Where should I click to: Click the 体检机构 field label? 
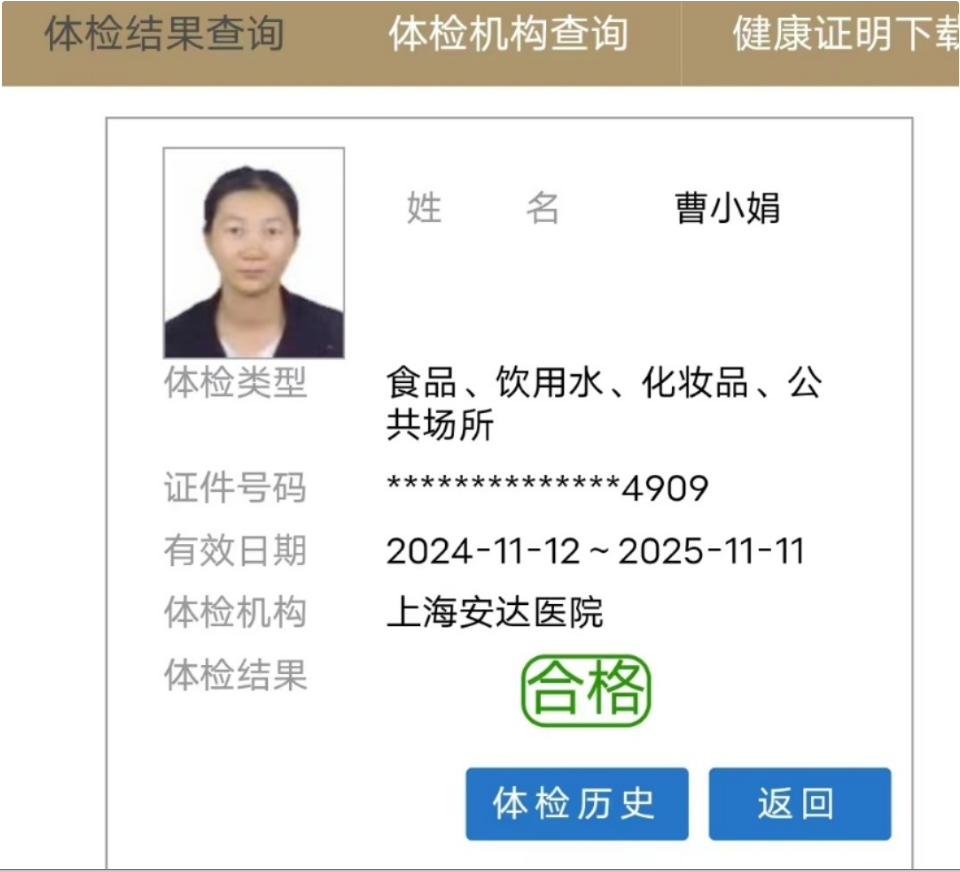click(235, 612)
